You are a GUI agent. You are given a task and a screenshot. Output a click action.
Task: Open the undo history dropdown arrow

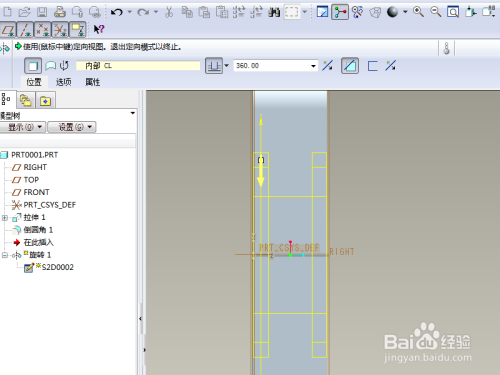tap(129, 12)
